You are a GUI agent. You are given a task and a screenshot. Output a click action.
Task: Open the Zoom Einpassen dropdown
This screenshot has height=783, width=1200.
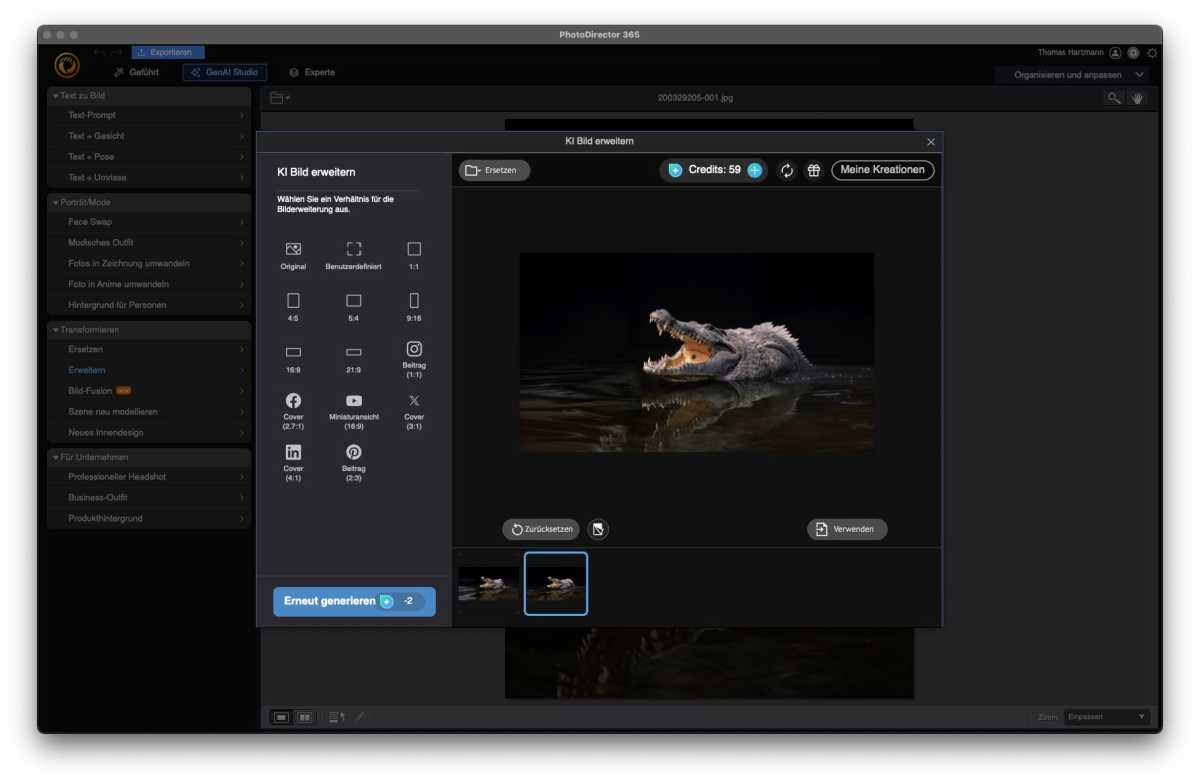pos(1107,717)
